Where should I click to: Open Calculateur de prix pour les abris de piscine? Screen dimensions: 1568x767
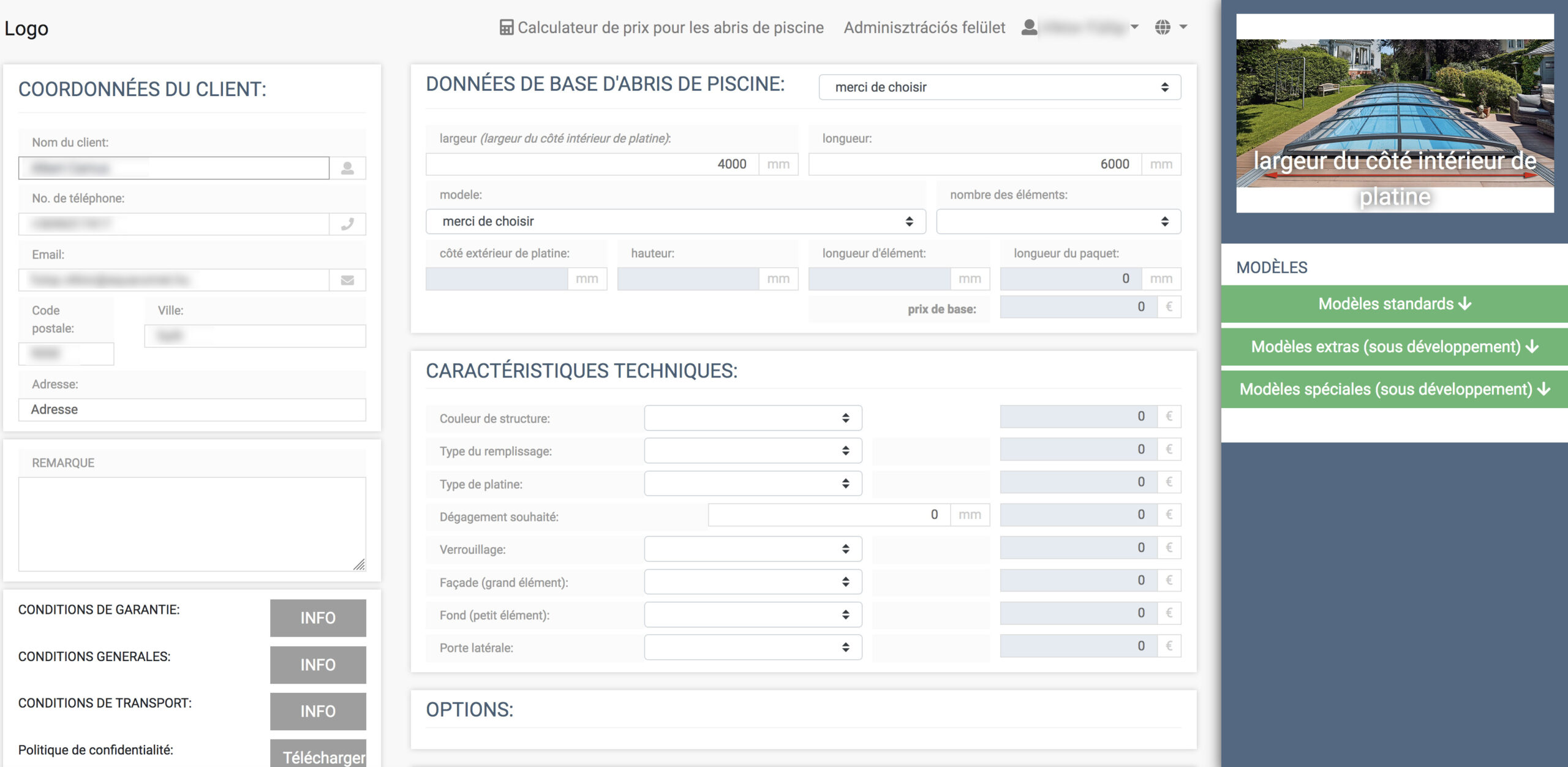coord(661,28)
